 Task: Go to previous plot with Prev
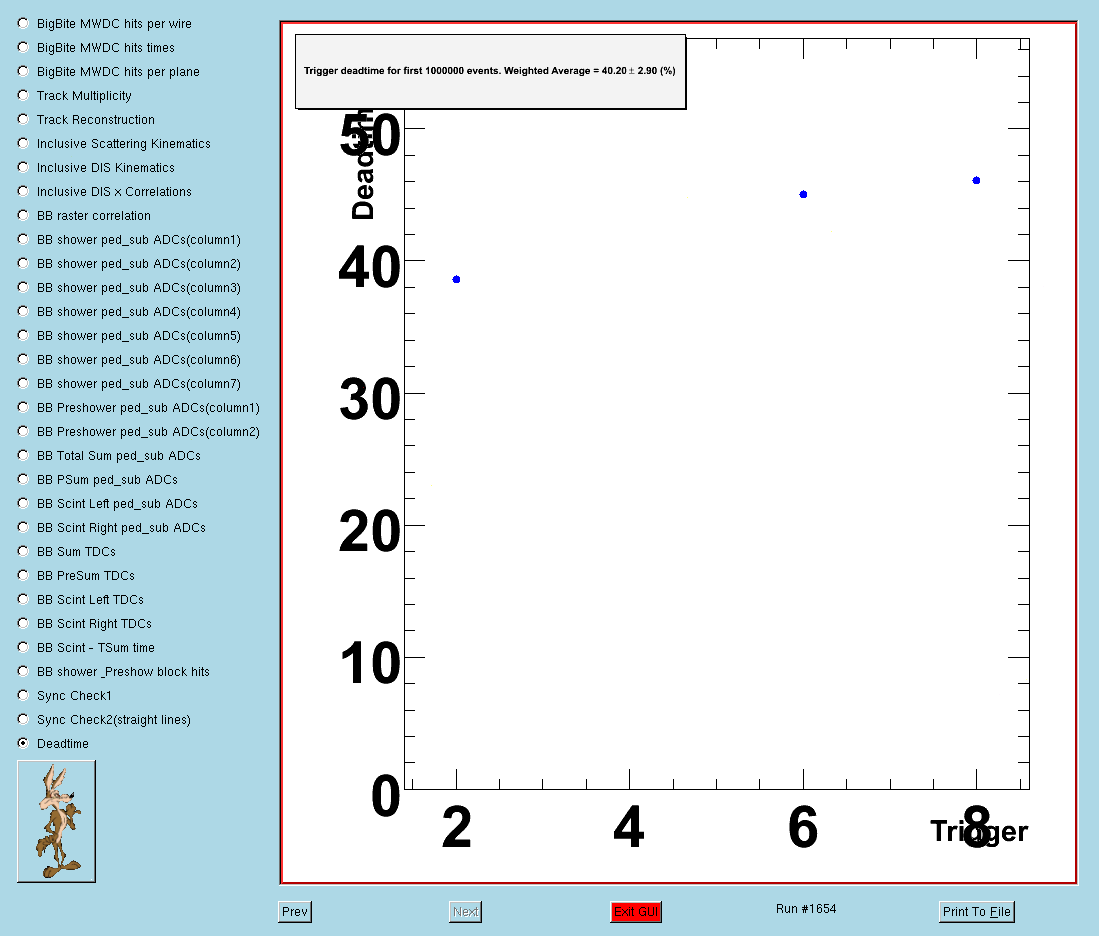pyautogui.click(x=294, y=911)
